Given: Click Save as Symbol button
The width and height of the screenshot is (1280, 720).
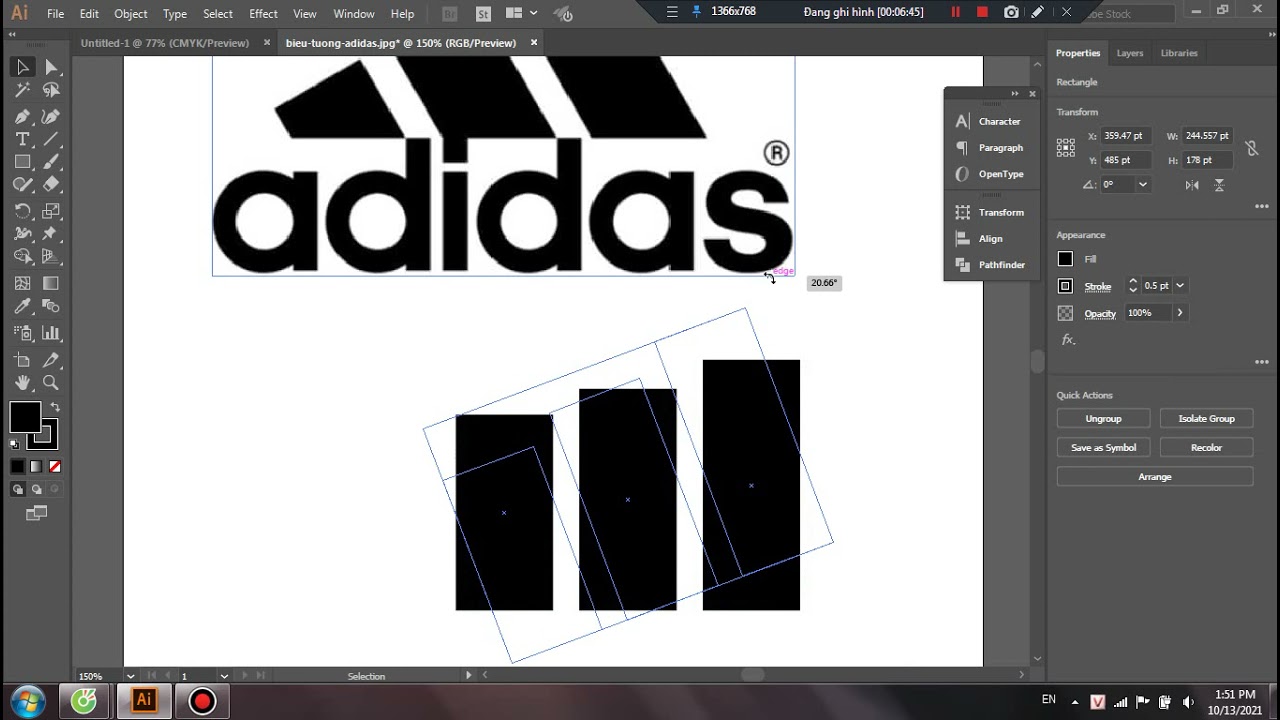Looking at the screenshot, I should point(1103,448).
